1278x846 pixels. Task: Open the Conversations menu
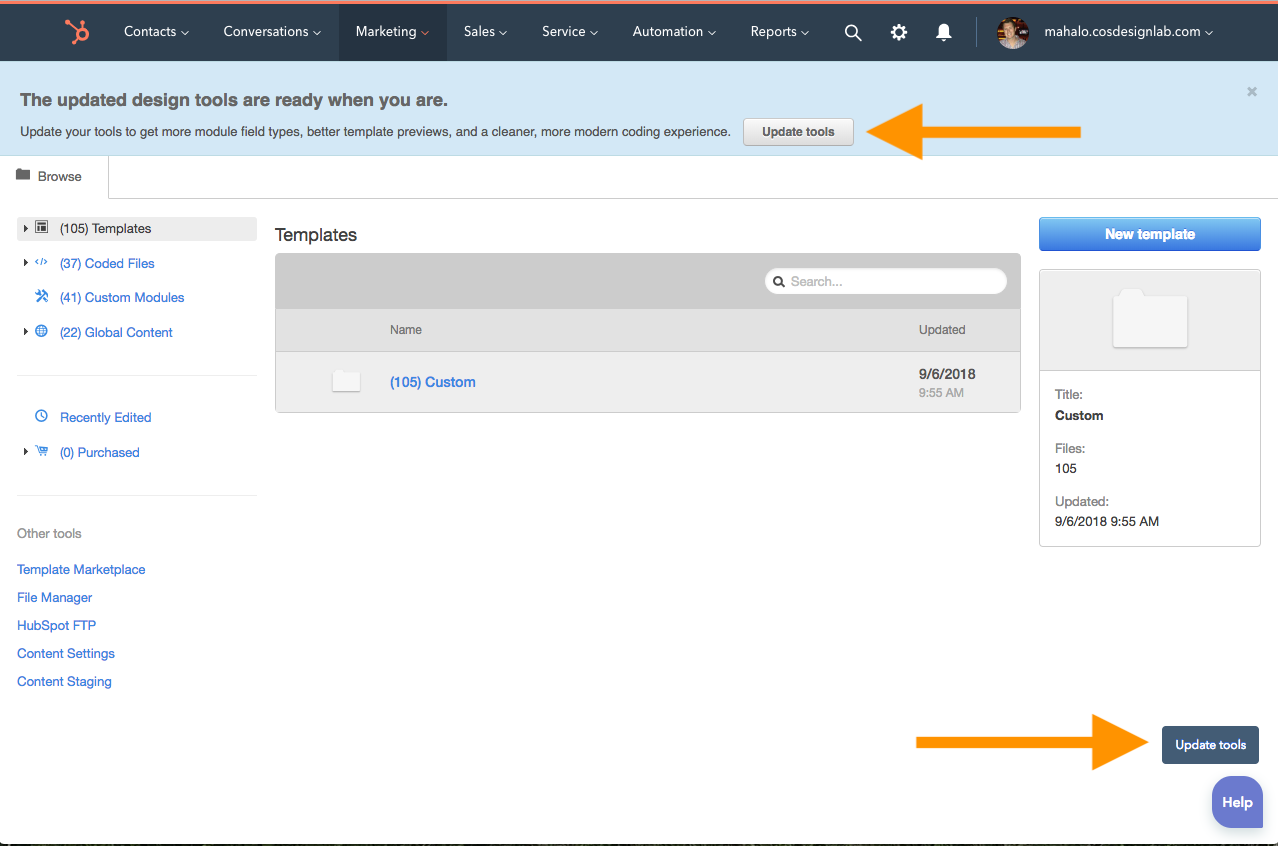[x=272, y=32]
